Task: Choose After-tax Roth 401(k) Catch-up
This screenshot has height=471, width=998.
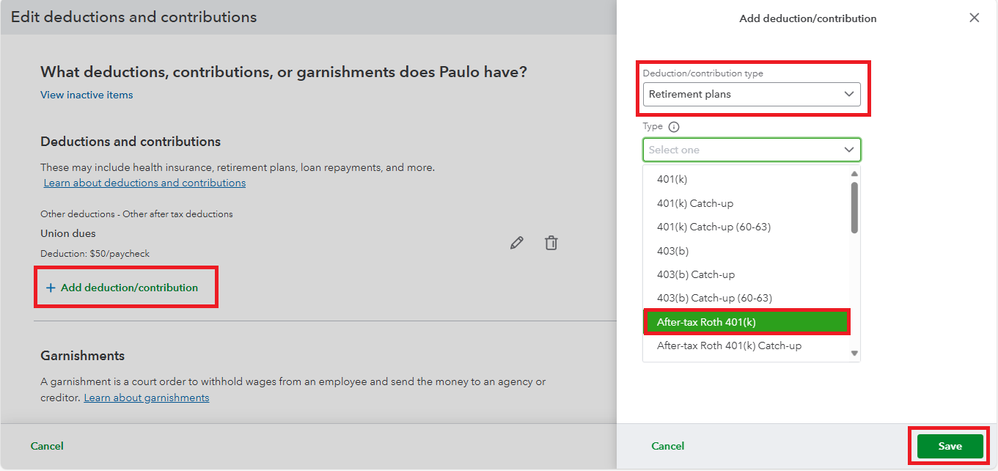Action: click(729, 346)
